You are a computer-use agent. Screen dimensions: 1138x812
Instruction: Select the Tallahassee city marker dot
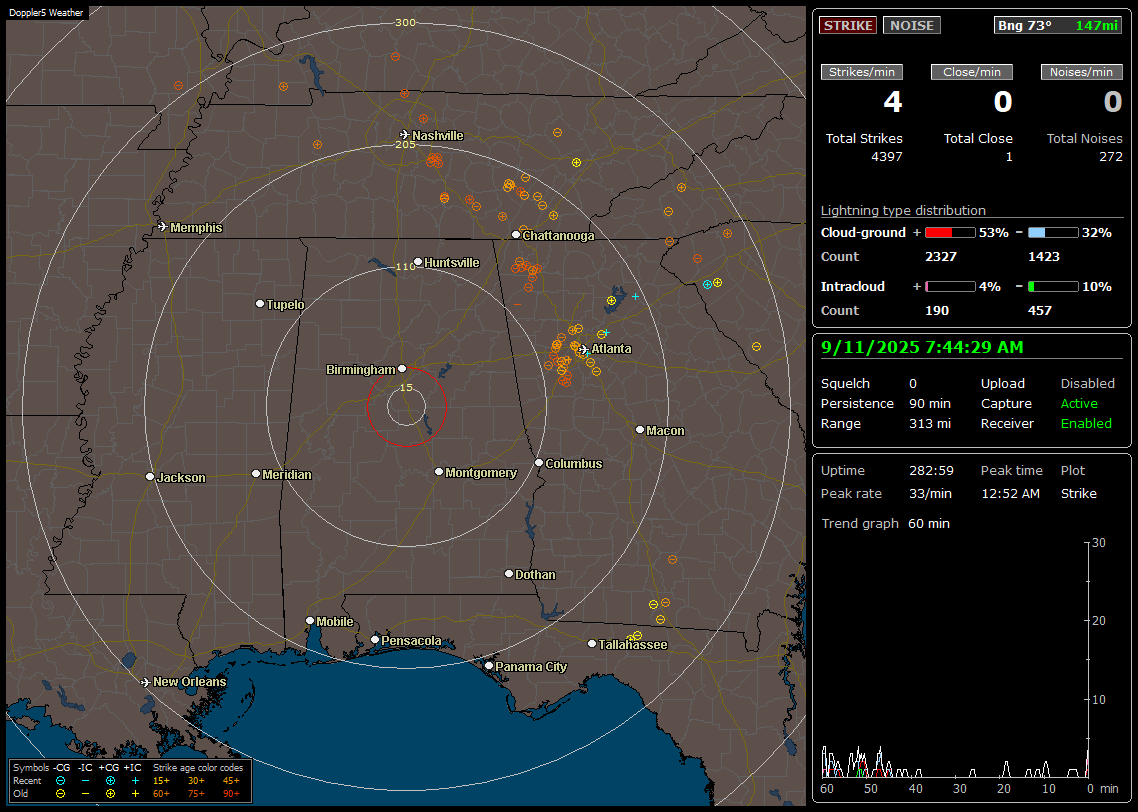tap(592, 644)
